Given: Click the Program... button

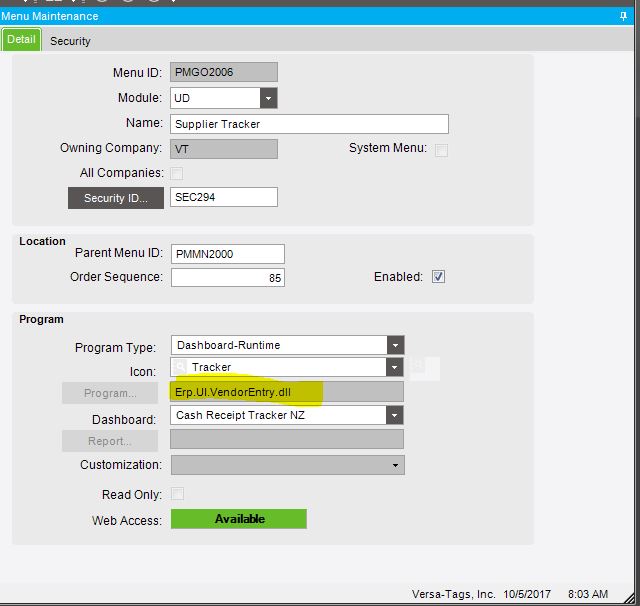Looking at the screenshot, I should click(110, 393).
